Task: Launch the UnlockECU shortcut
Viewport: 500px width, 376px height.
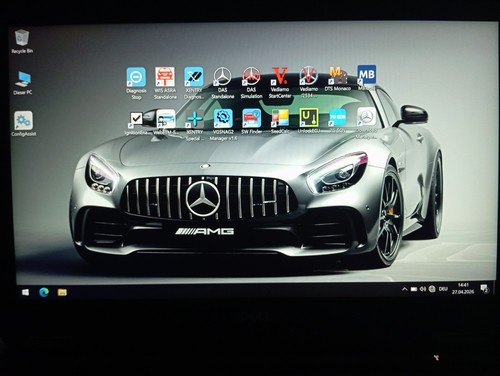Action: [x=309, y=121]
